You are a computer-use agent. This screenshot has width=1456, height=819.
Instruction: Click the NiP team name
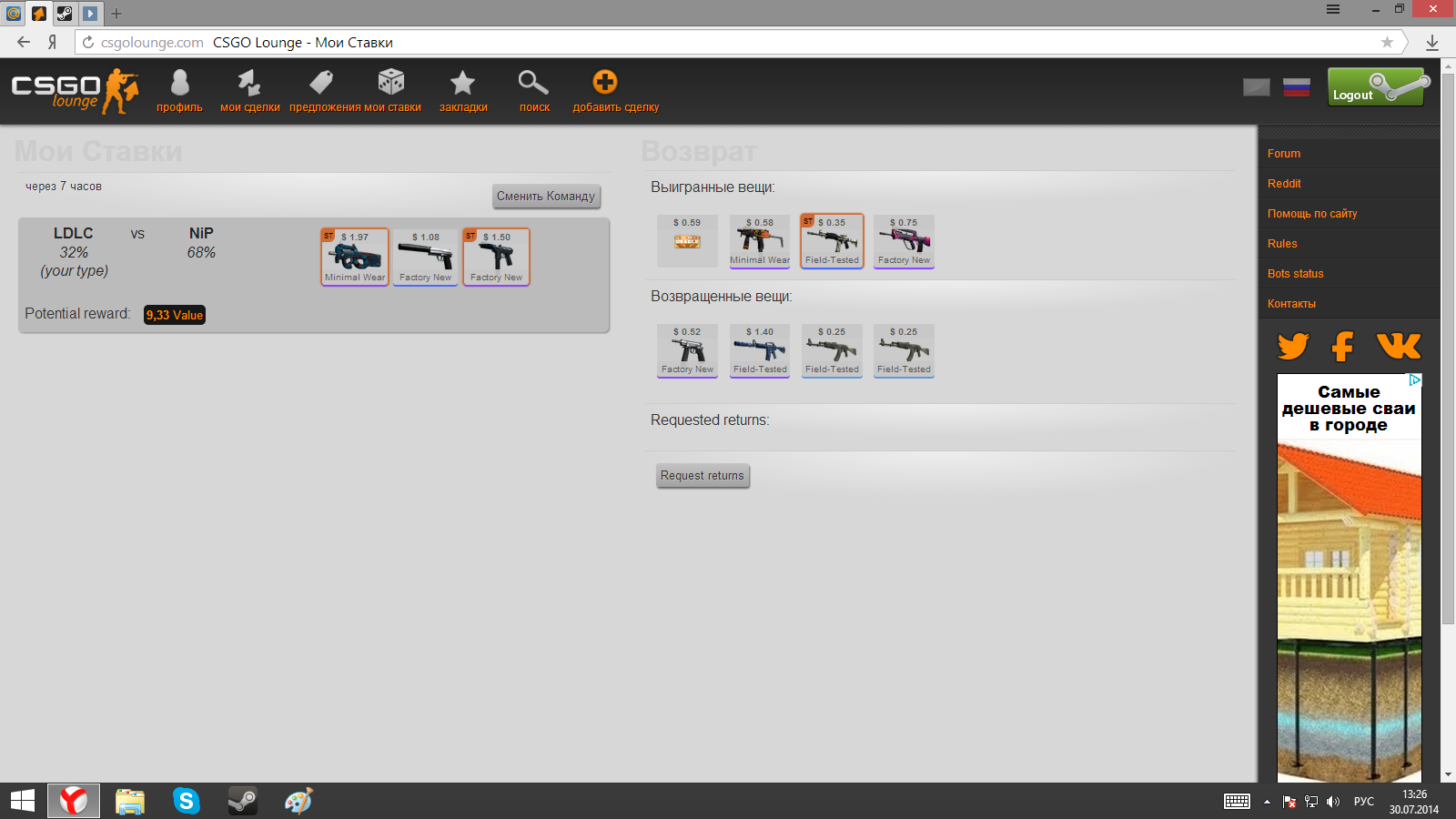click(201, 234)
